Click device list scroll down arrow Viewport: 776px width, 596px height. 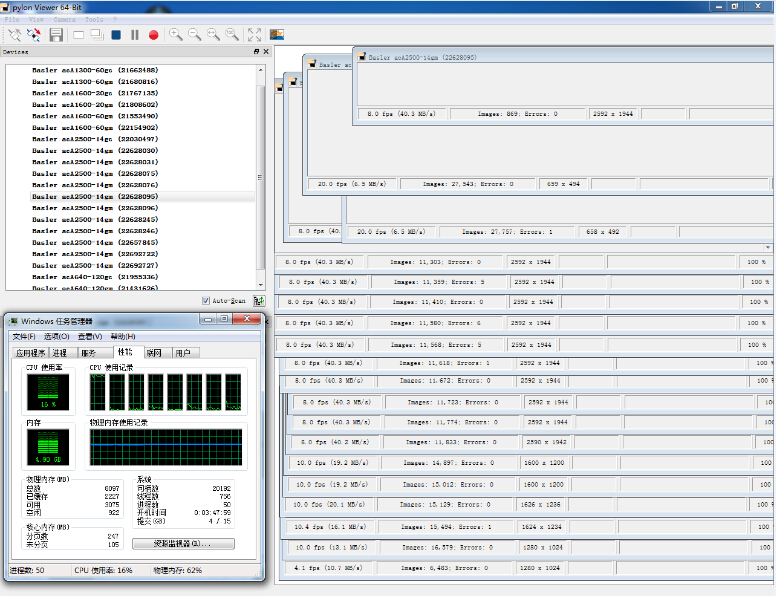(261, 285)
